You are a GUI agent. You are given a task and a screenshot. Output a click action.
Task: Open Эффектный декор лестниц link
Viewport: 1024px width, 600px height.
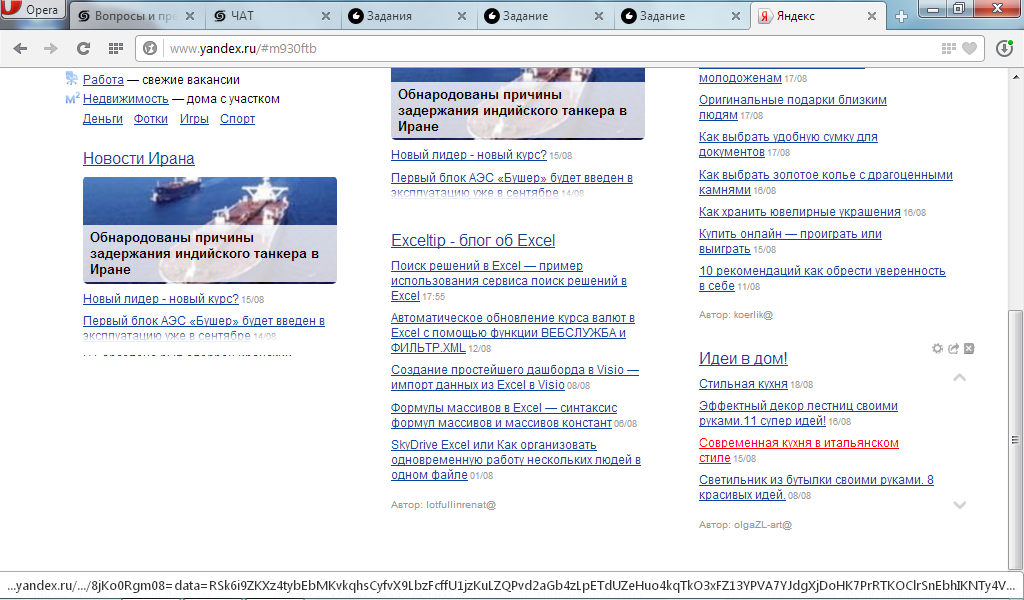tap(798, 413)
